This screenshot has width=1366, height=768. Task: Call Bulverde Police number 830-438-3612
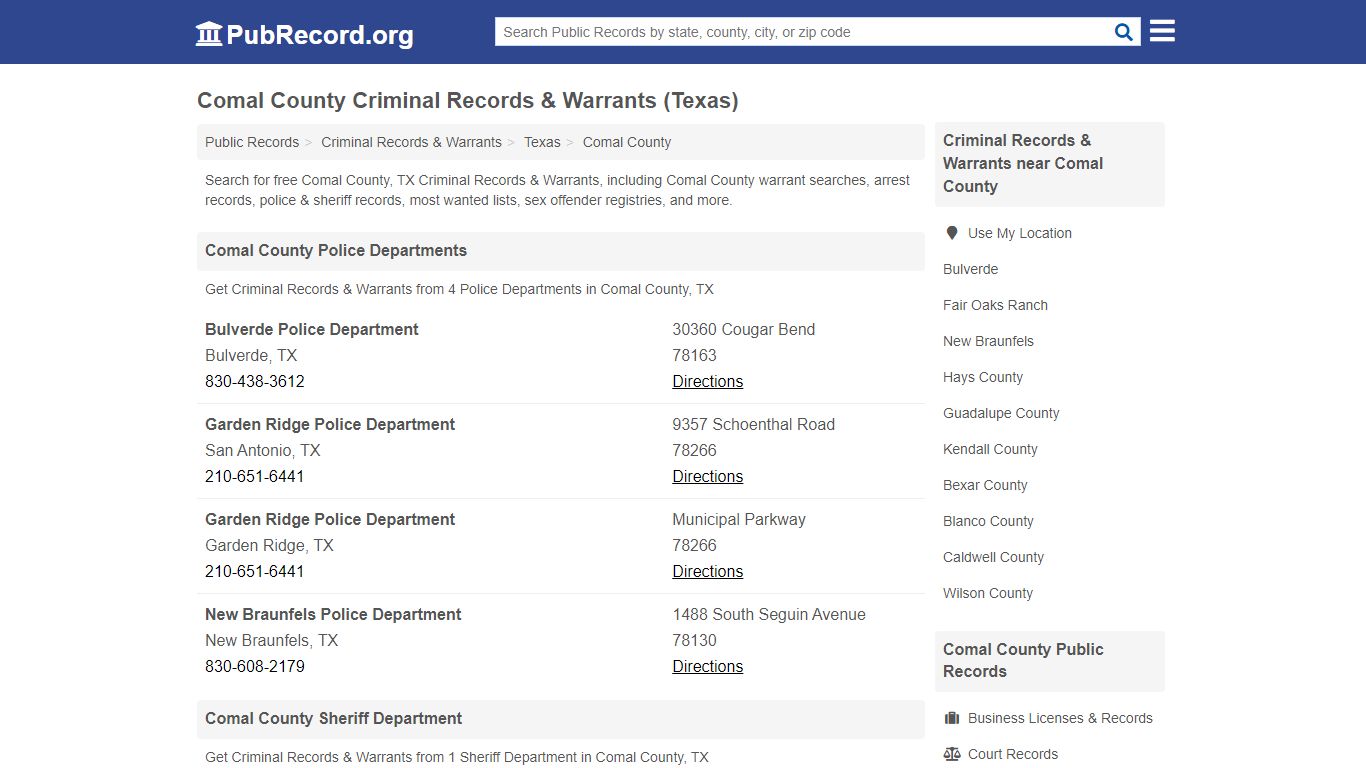coord(255,381)
